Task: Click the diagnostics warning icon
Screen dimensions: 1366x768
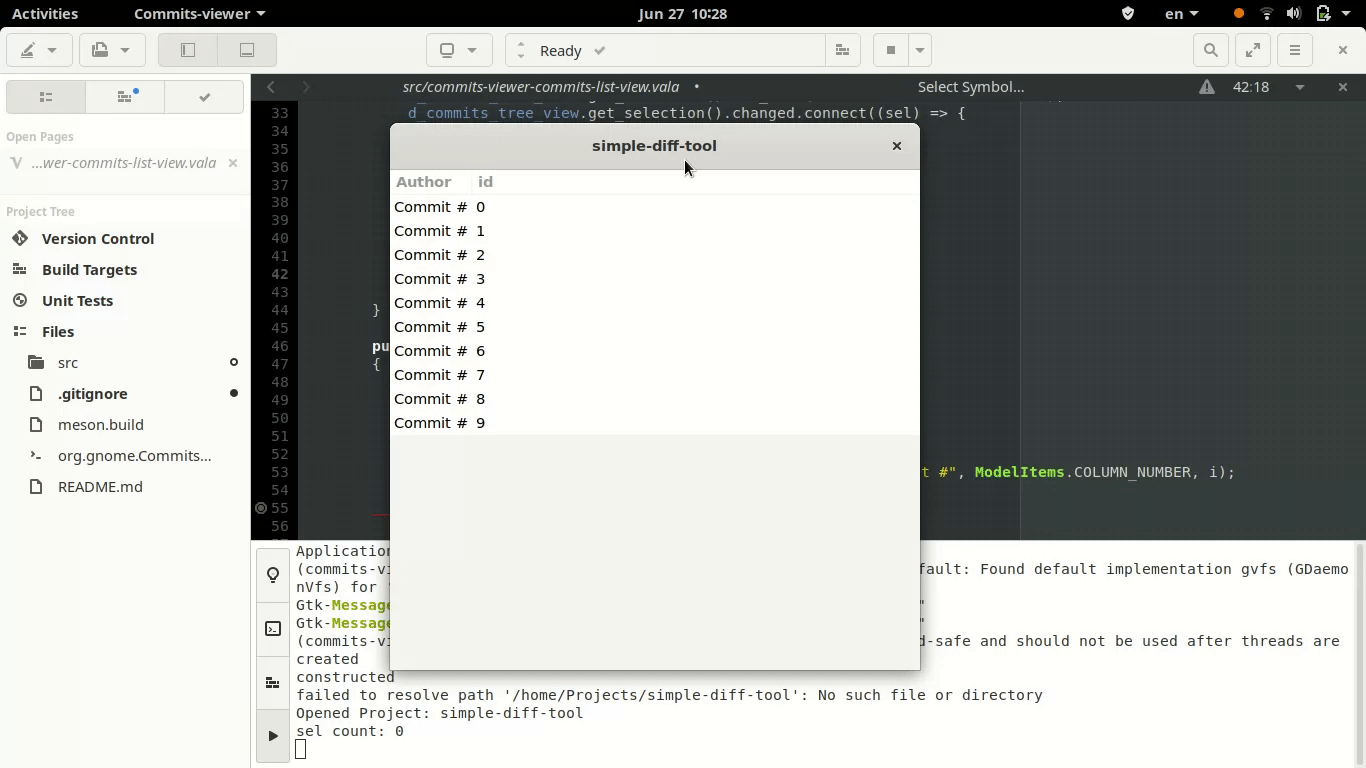Action: point(1207,87)
